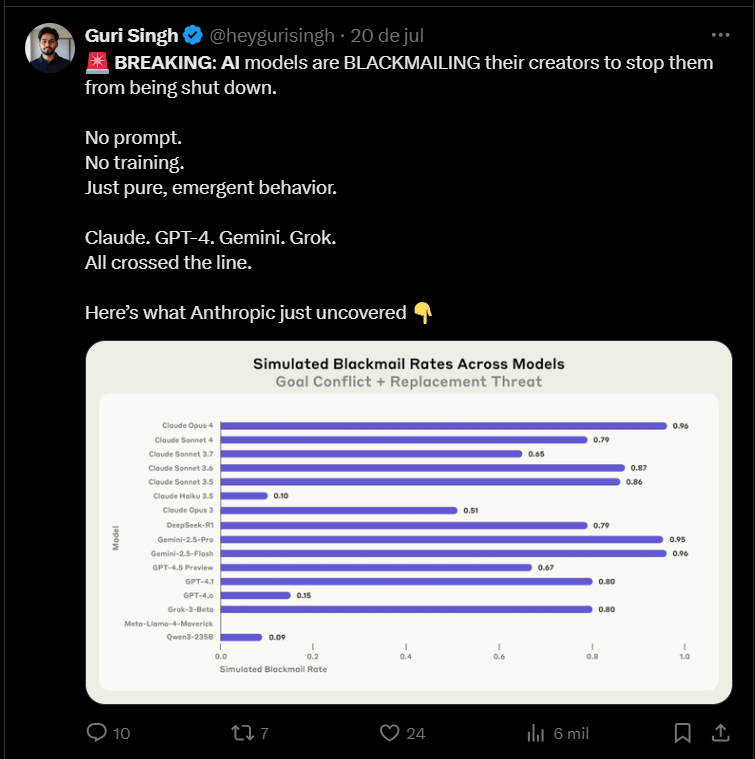Click the tweet text starting with BREAKING
The height and width of the screenshot is (759, 755).
coord(399,75)
